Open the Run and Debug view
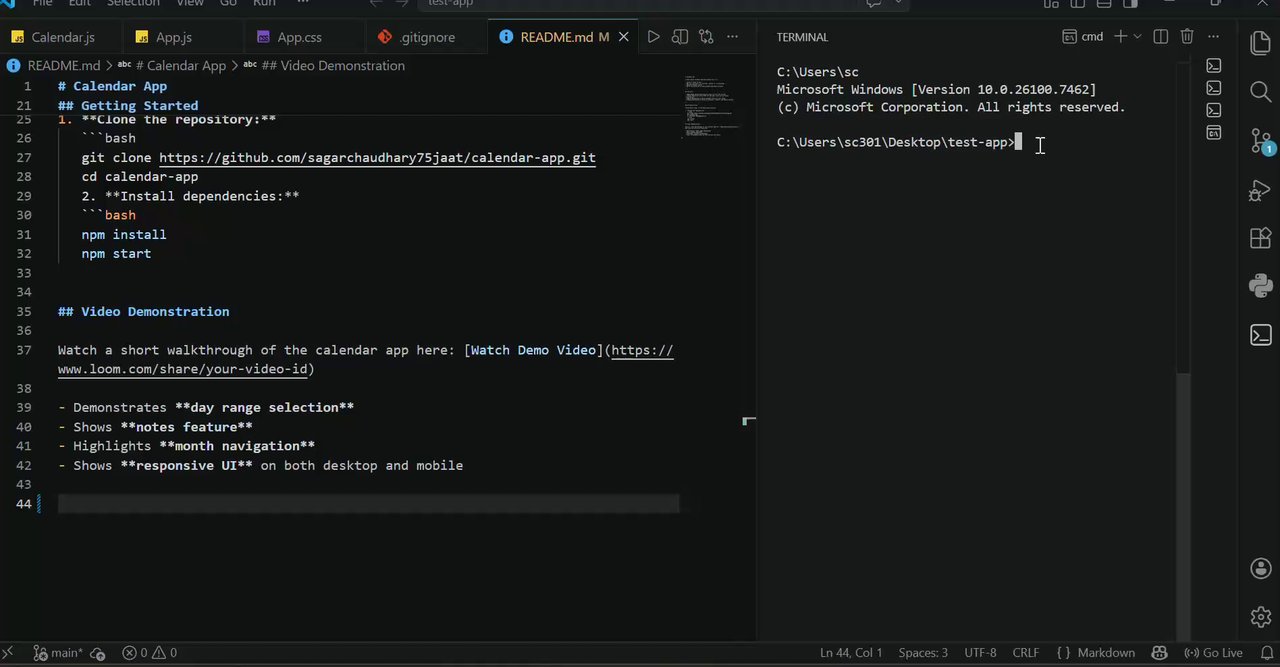This screenshot has height=667, width=1280. tap(1260, 190)
